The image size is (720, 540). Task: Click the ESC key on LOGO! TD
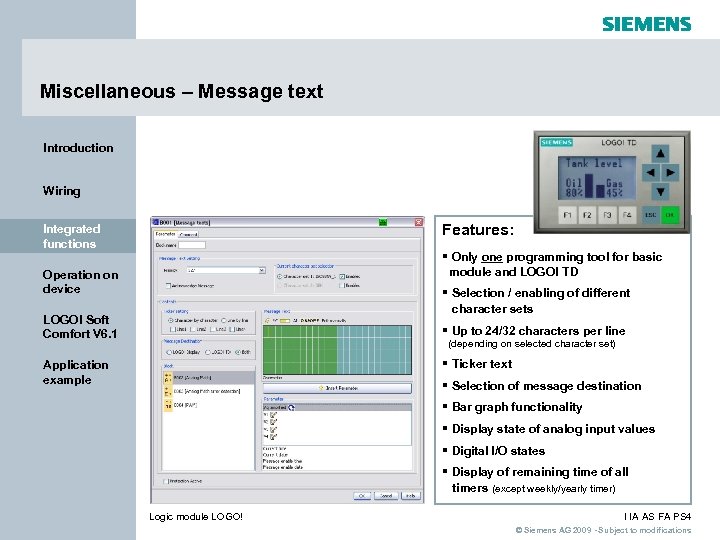[650, 215]
